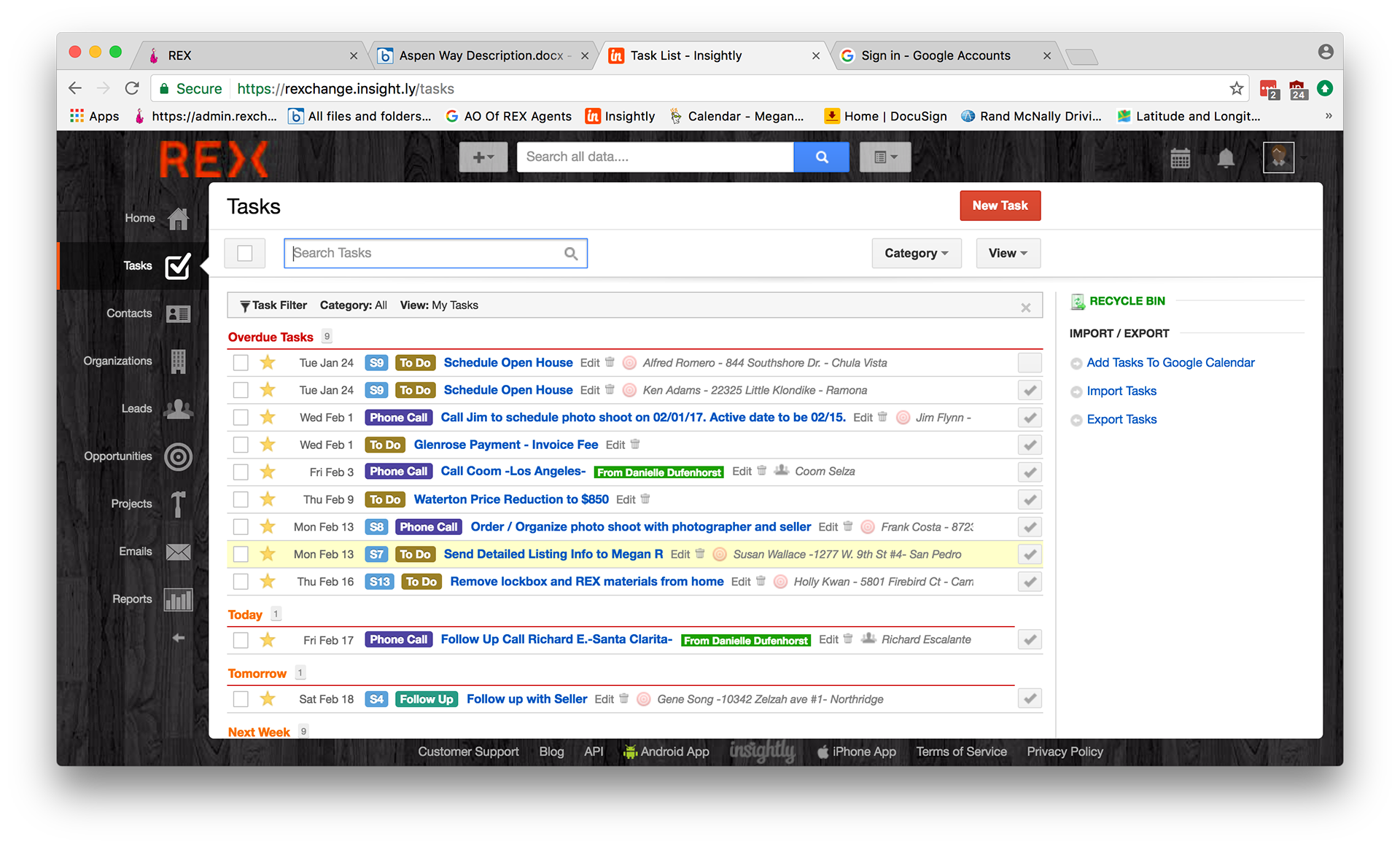This screenshot has width=1400, height=847.
Task: Open Projects hammer icon
Action: click(x=178, y=504)
